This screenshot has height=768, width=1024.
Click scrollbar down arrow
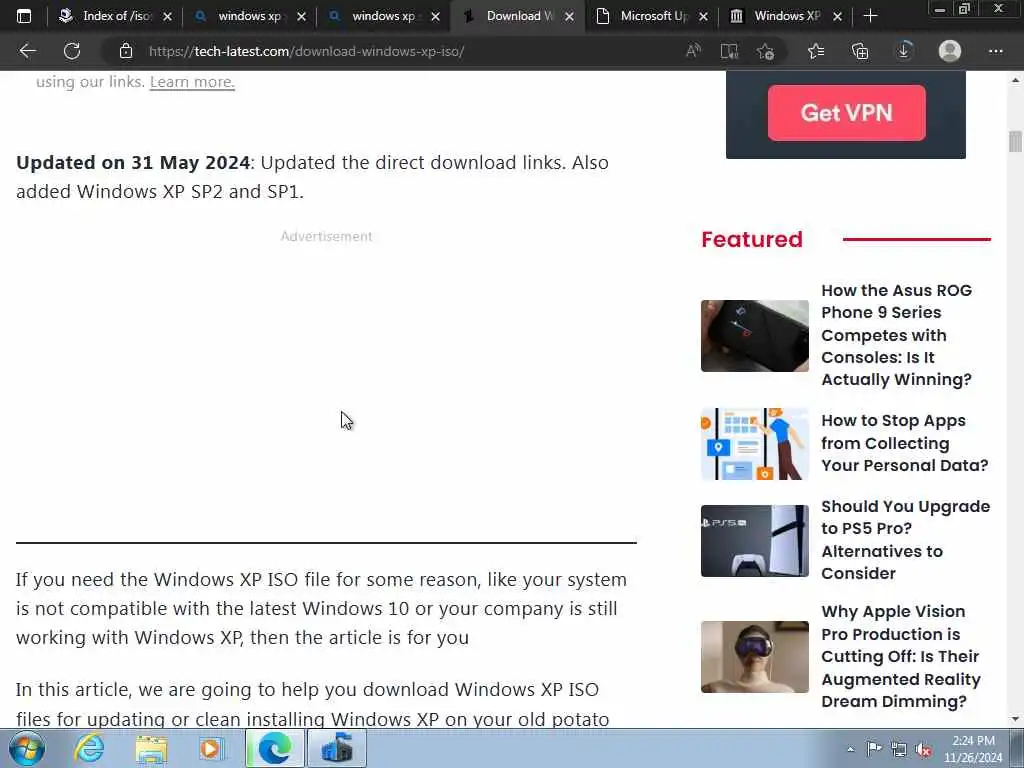pos(1015,719)
